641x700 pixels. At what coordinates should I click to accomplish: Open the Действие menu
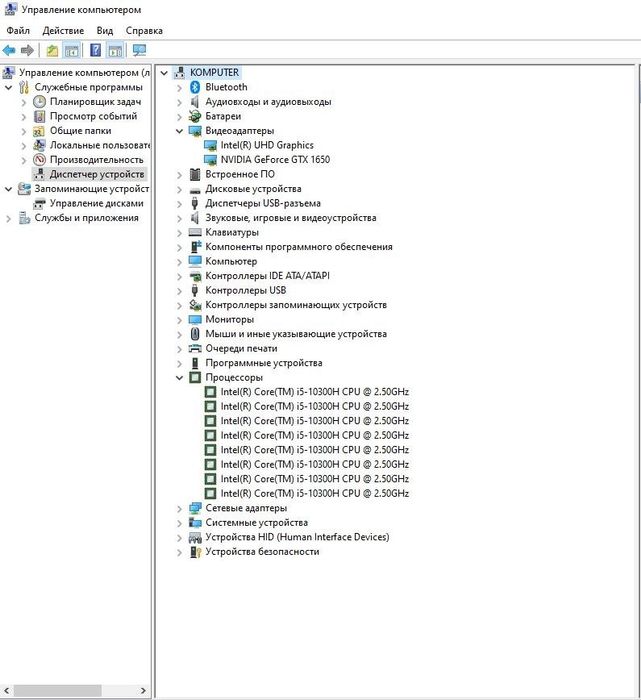[x=63, y=31]
